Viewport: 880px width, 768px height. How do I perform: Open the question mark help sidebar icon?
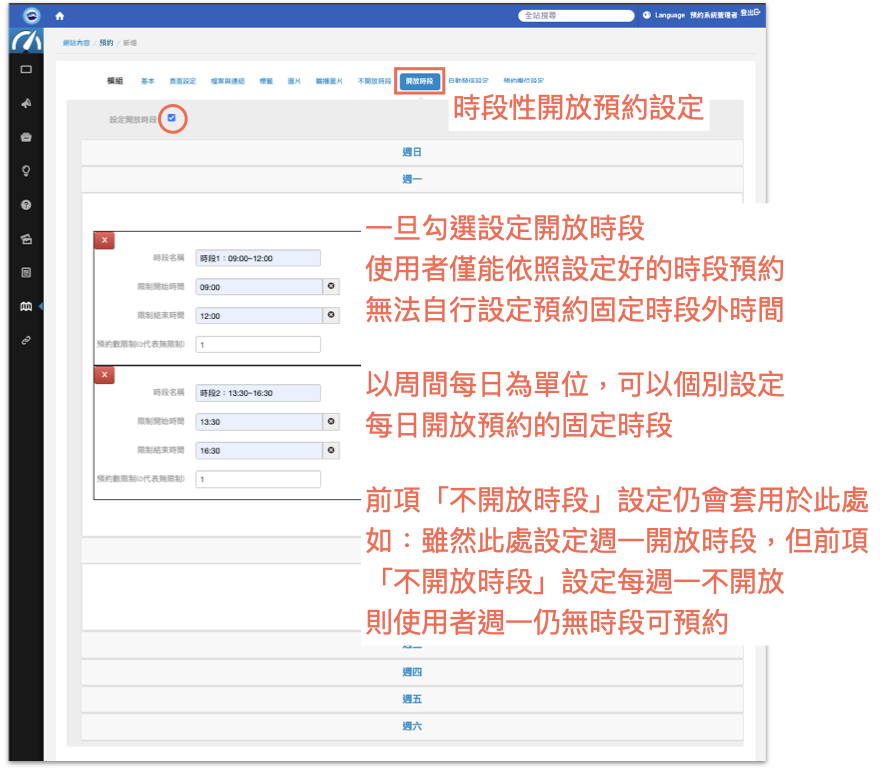point(26,204)
